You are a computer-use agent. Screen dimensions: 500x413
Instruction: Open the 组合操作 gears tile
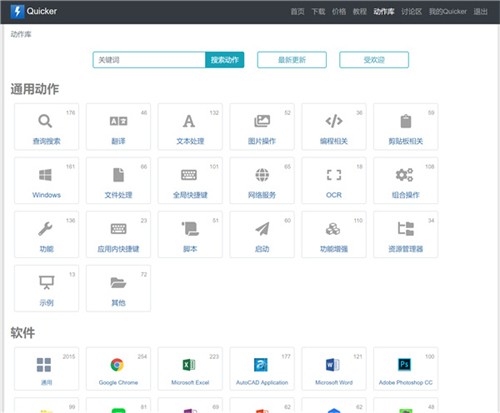click(x=406, y=181)
